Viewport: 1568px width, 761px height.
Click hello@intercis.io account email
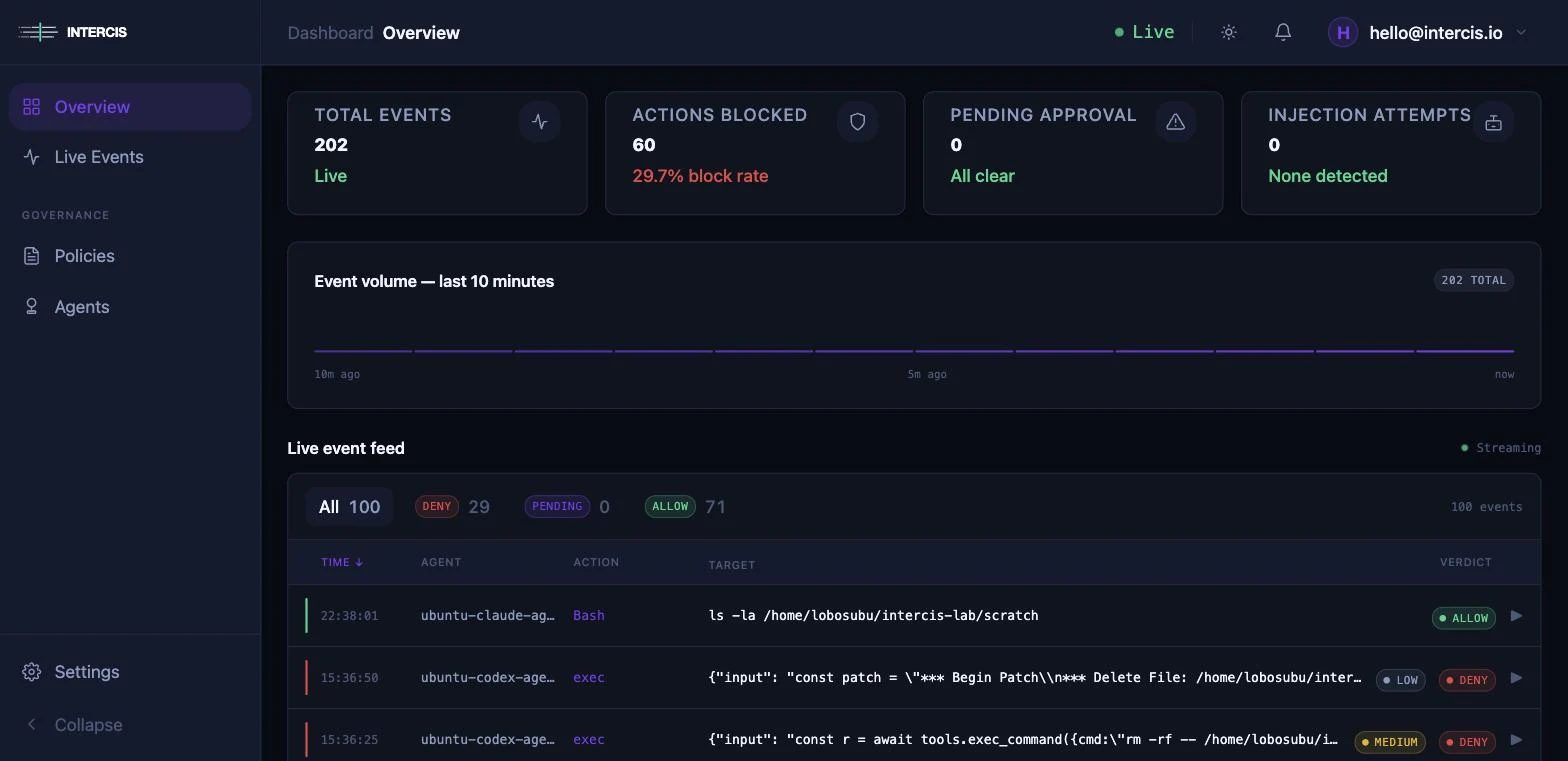(x=1435, y=33)
